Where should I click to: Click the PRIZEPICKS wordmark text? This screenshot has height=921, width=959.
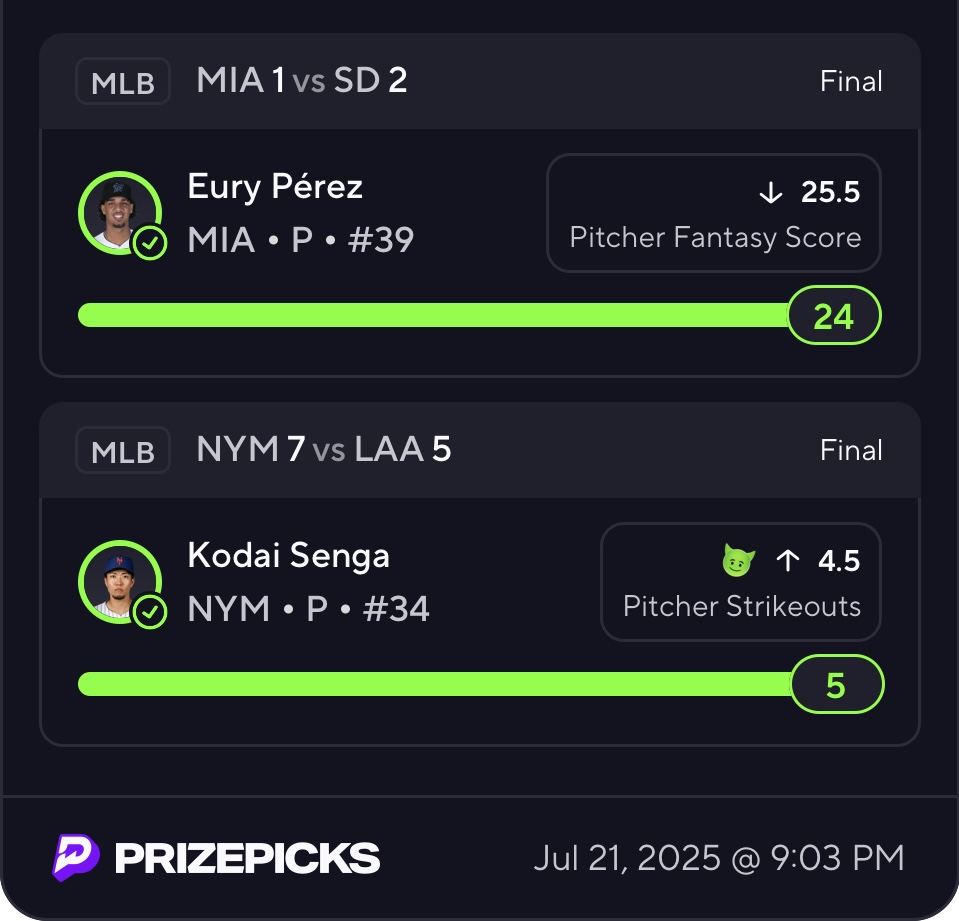pos(247,858)
